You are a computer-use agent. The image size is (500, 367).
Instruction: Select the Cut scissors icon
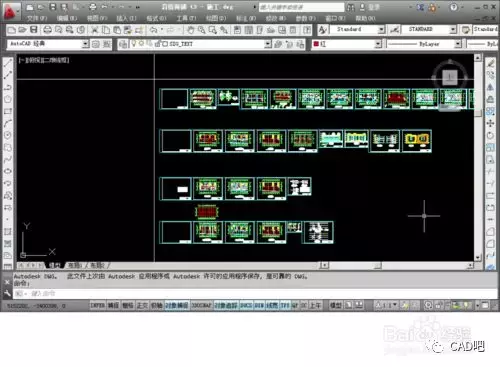(95, 30)
